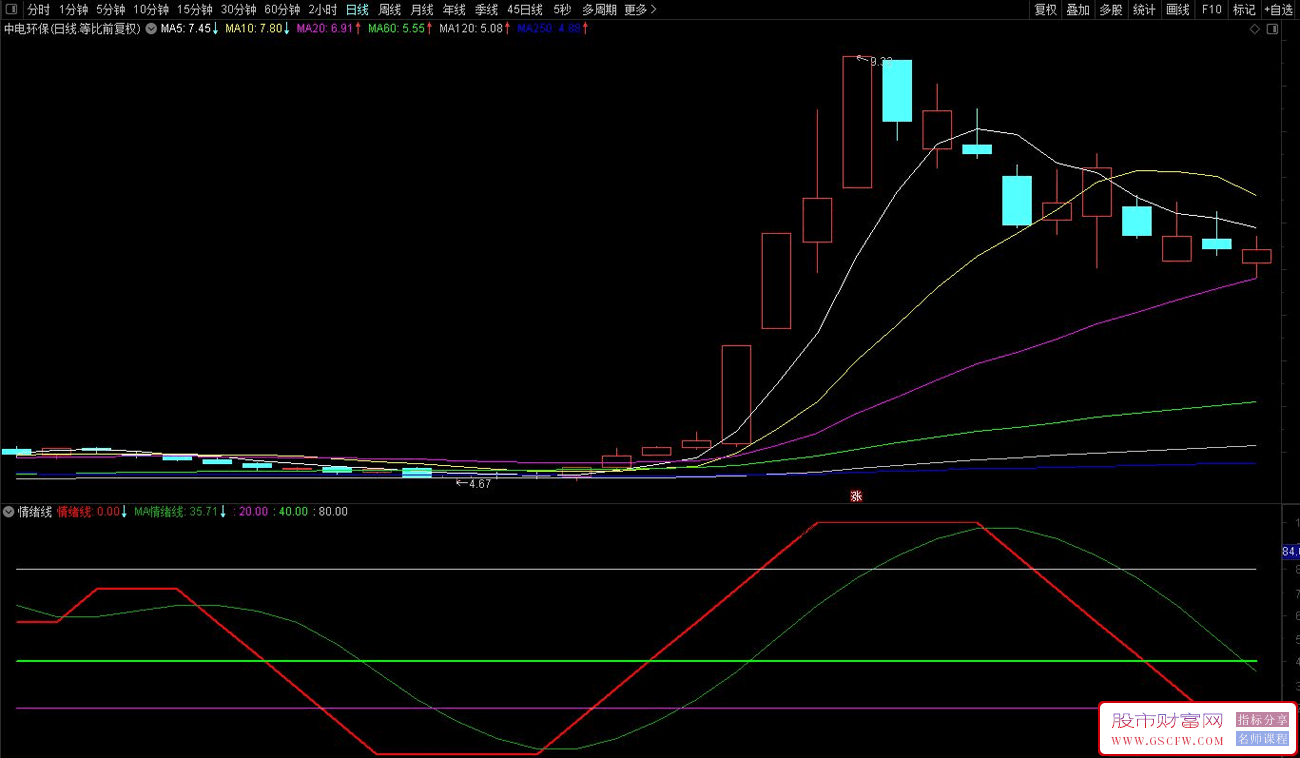The width and height of the screenshot is (1300, 758).
Task: Switch to 分时 intraday view
Action: 38,9
